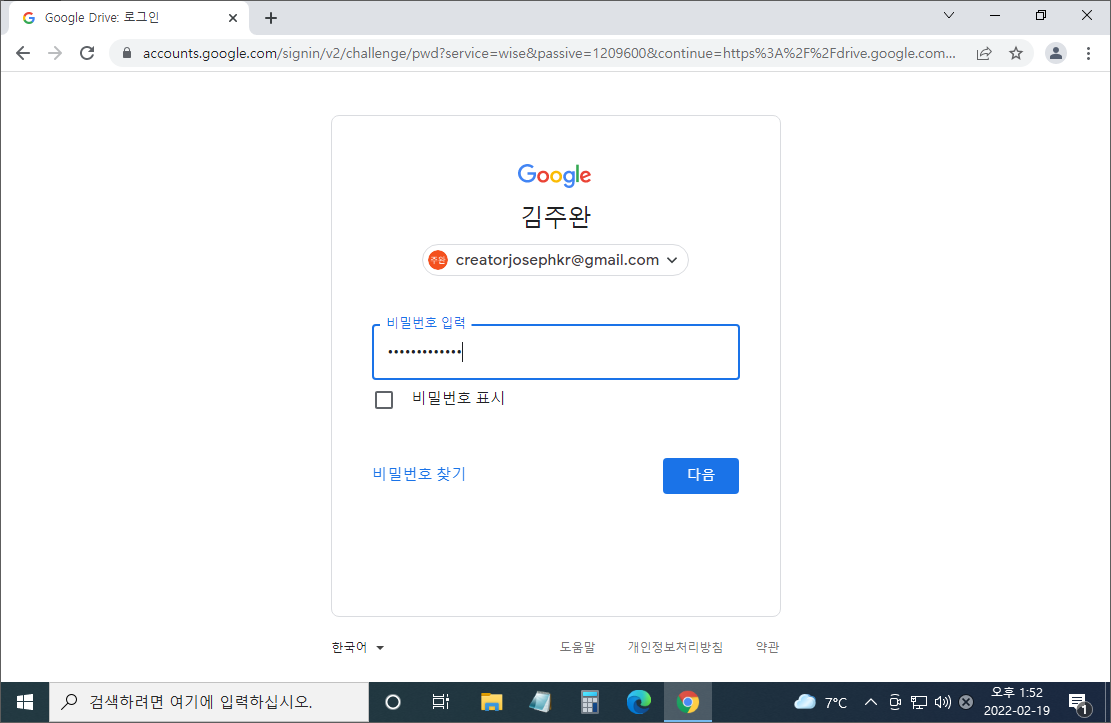Restore down the Chrome window
1111x723 pixels.
[1041, 15]
